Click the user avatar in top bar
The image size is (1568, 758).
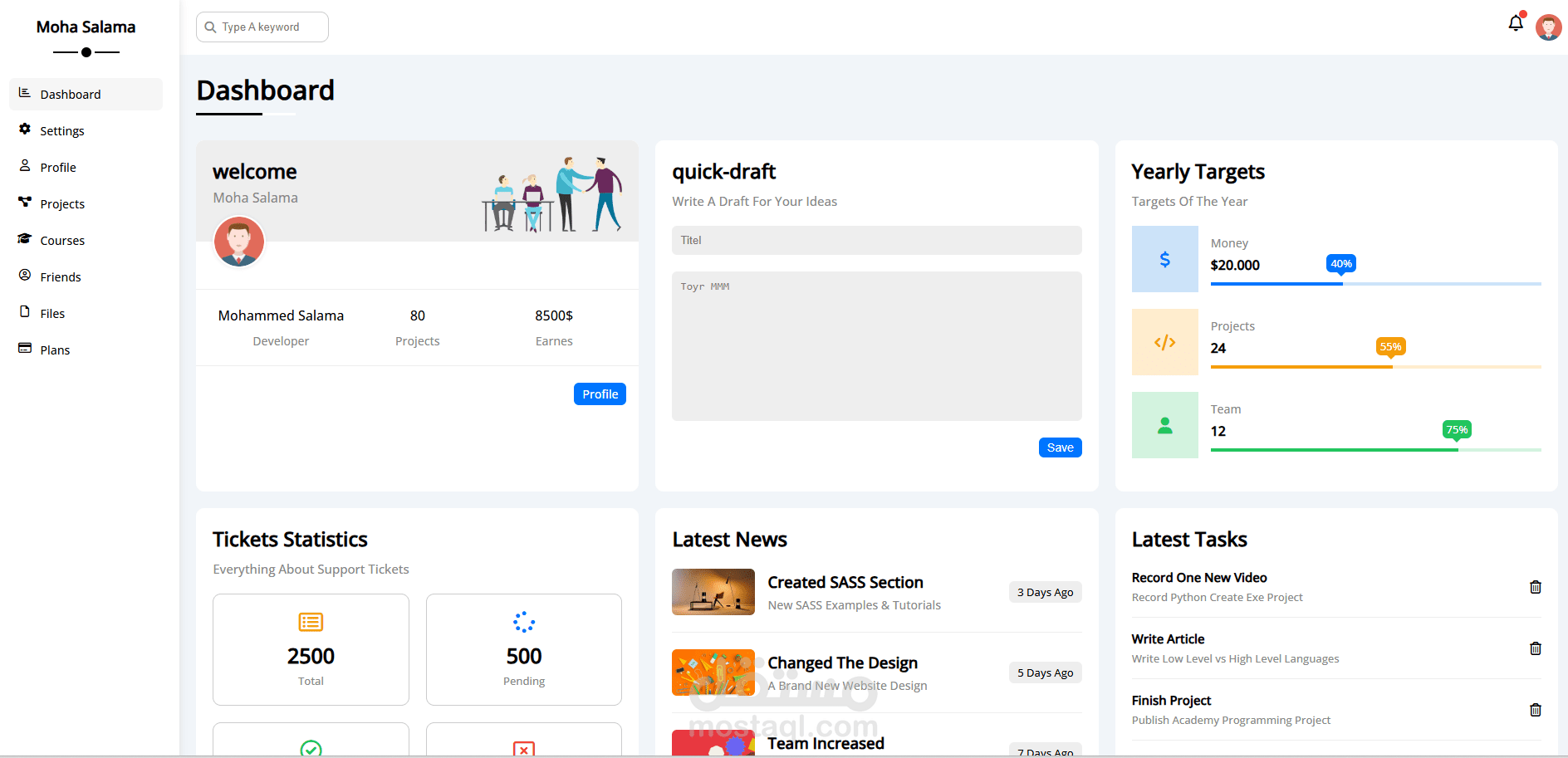tap(1548, 27)
